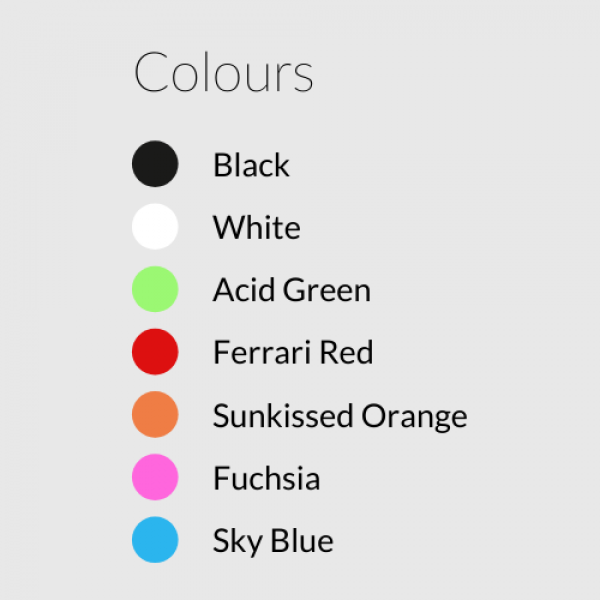This screenshot has height=600, width=600.
Task: Click the Black text label
Action: [x=251, y=165]
